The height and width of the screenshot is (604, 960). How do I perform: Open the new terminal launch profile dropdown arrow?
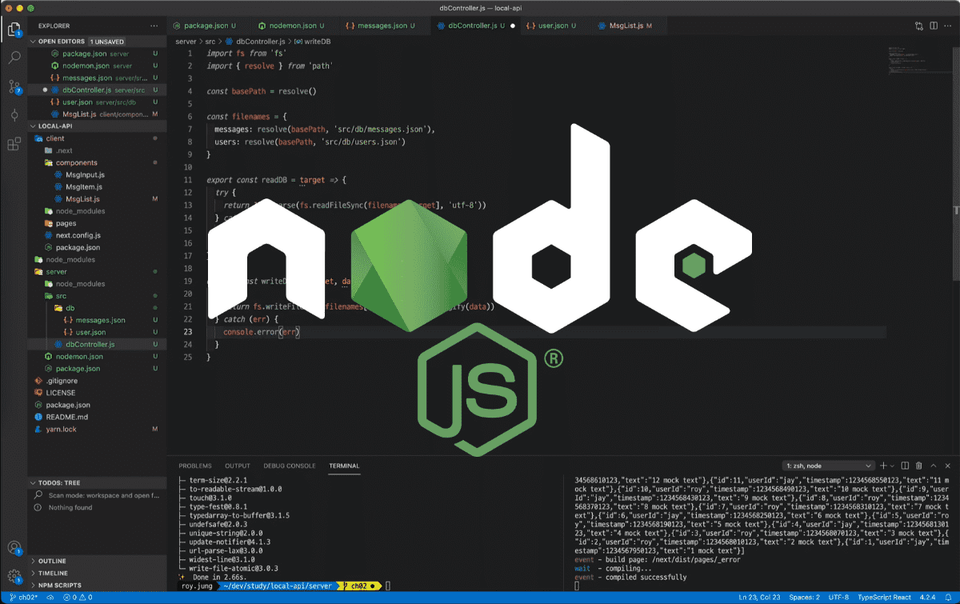click(x=892, y=466)
